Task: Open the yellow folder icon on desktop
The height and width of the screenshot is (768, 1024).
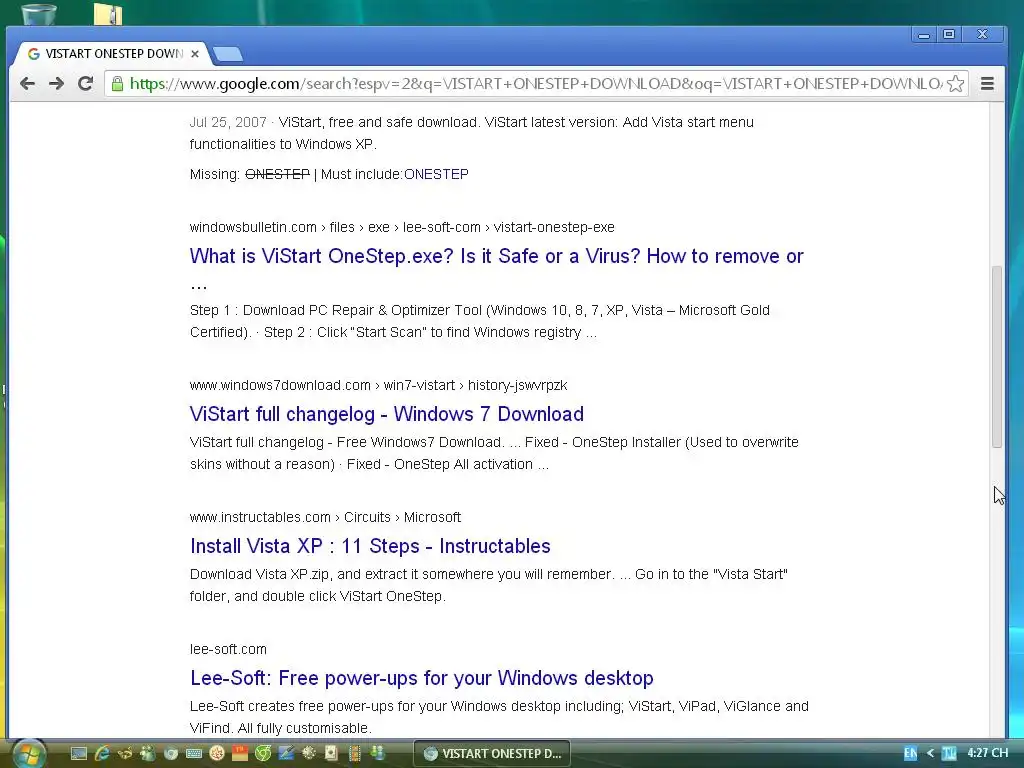Action: coord(108,14)
